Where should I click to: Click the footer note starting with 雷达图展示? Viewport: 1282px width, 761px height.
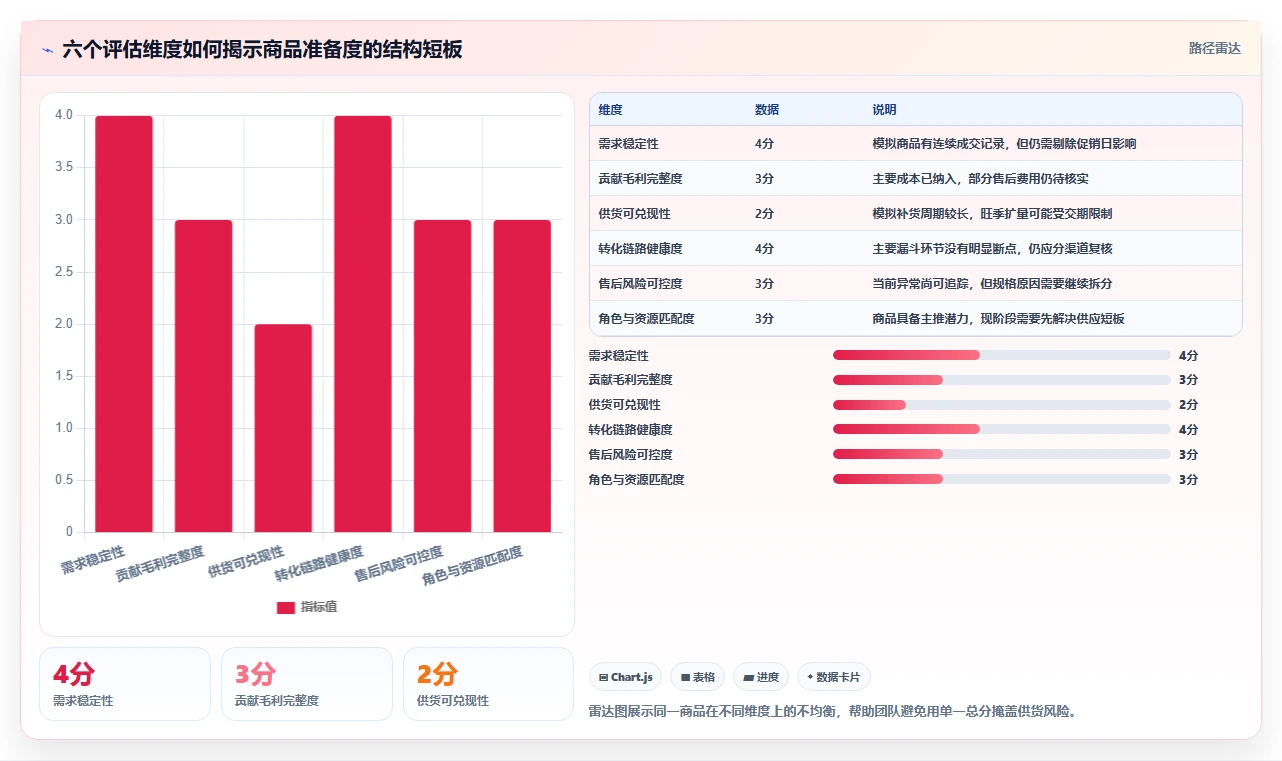[833, 712]
